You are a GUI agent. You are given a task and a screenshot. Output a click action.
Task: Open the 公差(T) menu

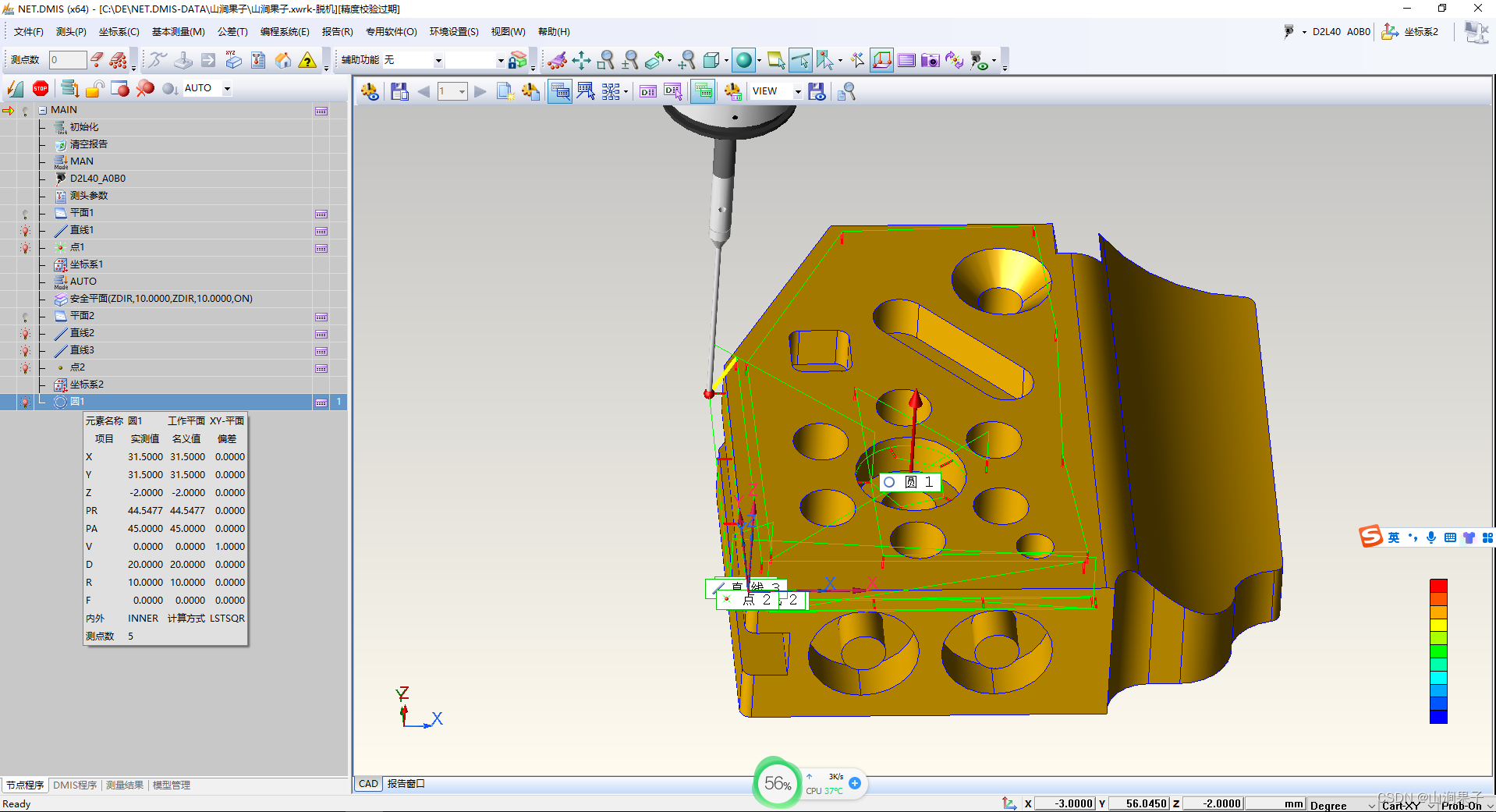coord(232,32)
